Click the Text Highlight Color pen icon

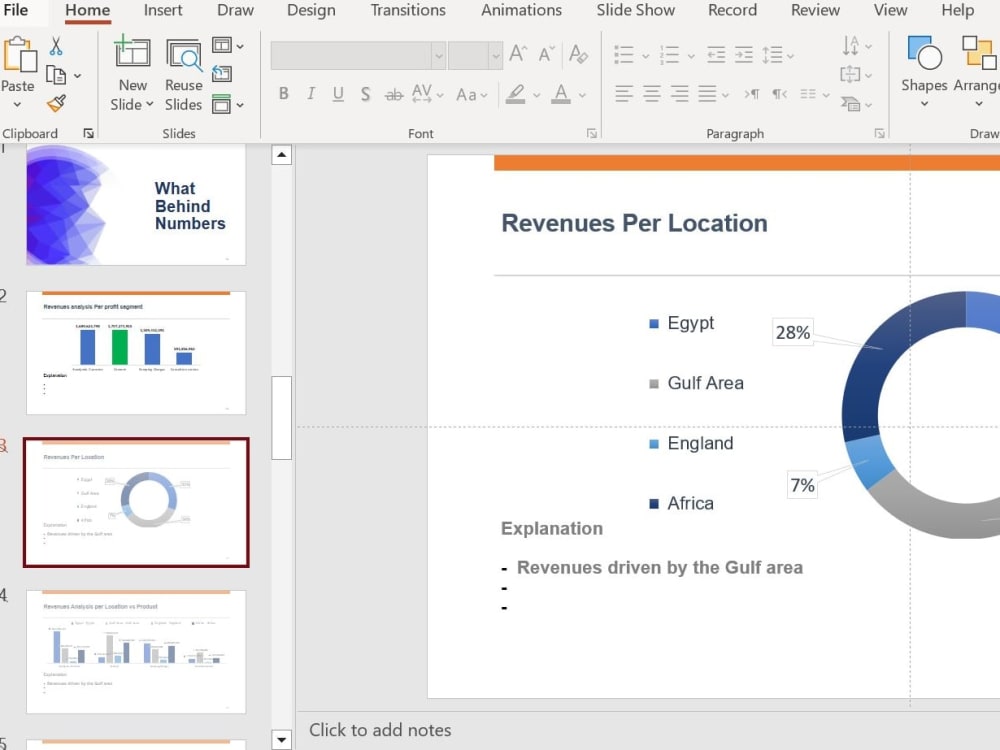point(516,94)
